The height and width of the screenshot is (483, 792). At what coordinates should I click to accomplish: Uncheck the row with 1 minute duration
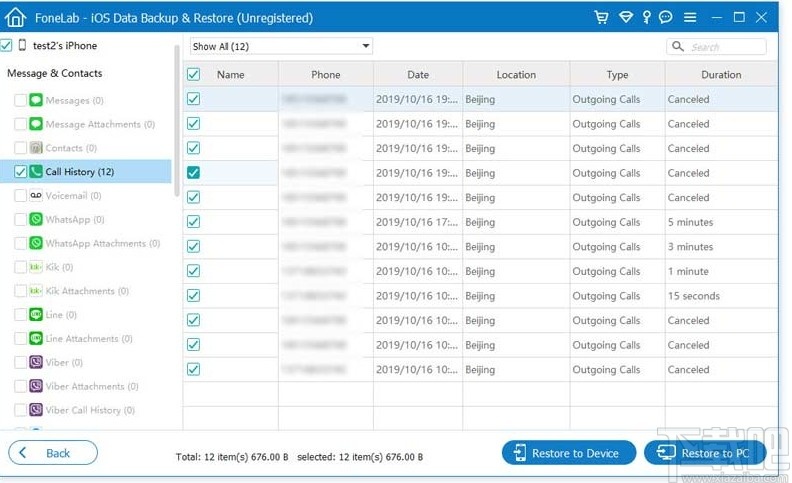[x=193, y=271]
